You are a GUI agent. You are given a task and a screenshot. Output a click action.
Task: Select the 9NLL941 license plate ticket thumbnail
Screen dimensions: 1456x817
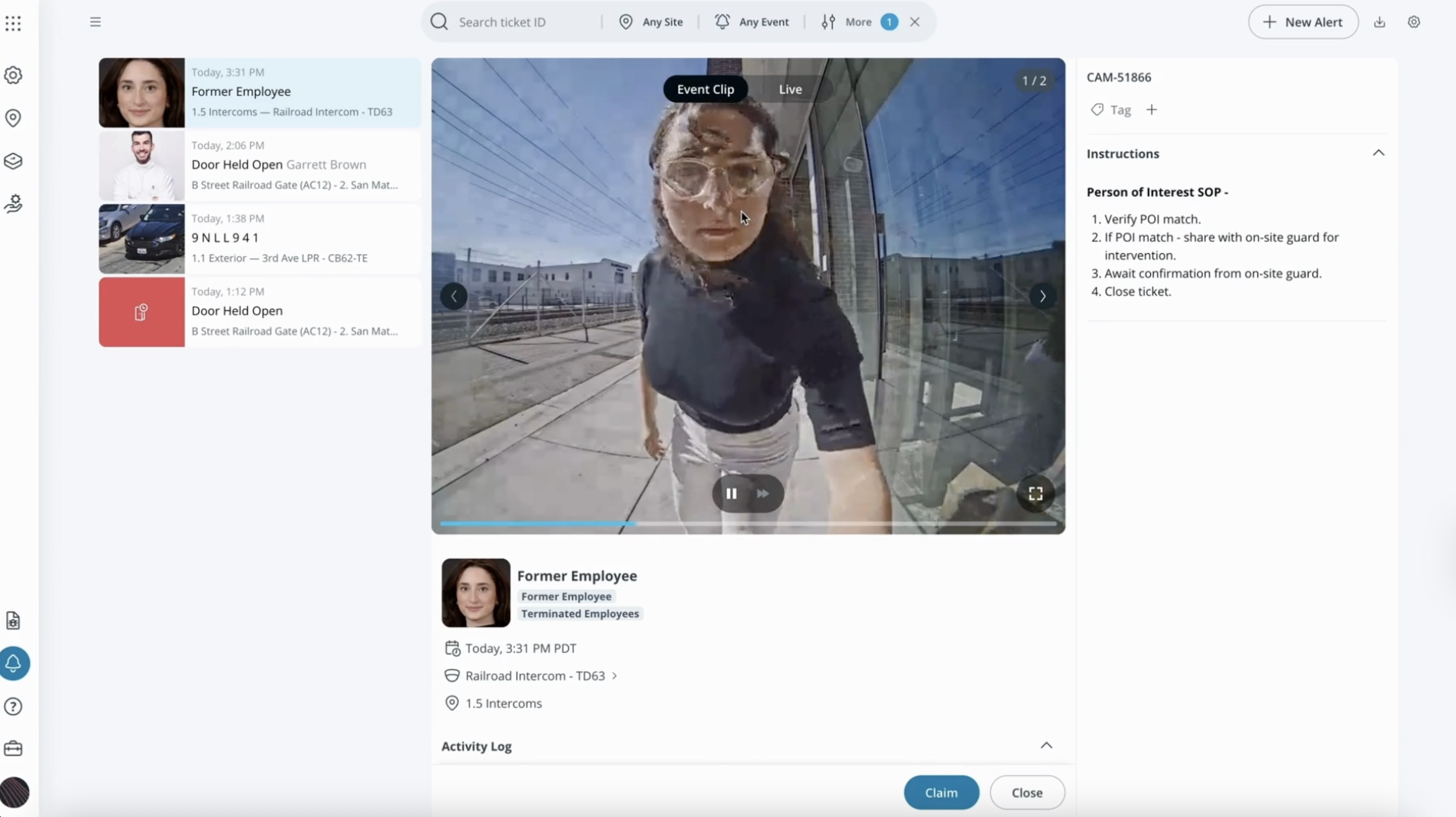point(141,239)
